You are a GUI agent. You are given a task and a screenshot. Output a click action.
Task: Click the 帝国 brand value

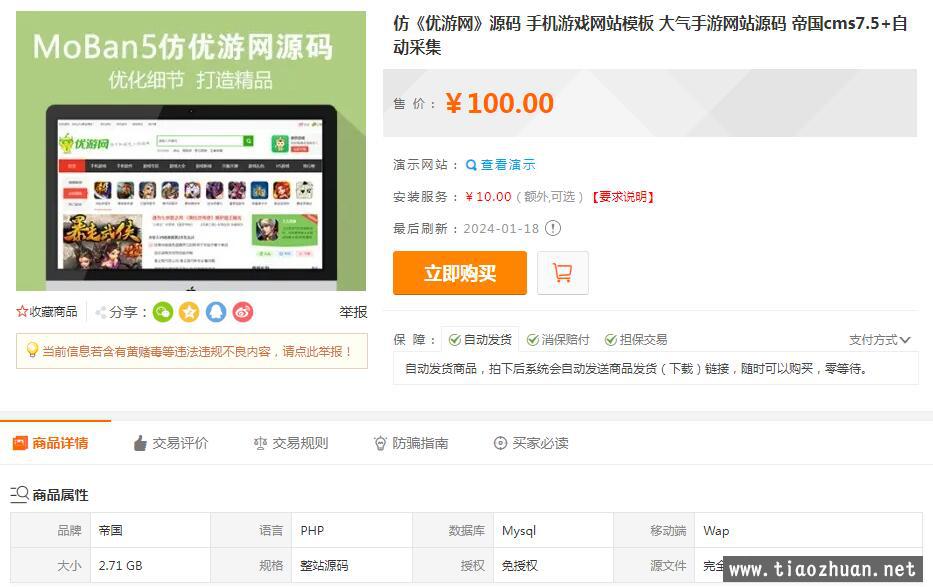click(111, 531)
